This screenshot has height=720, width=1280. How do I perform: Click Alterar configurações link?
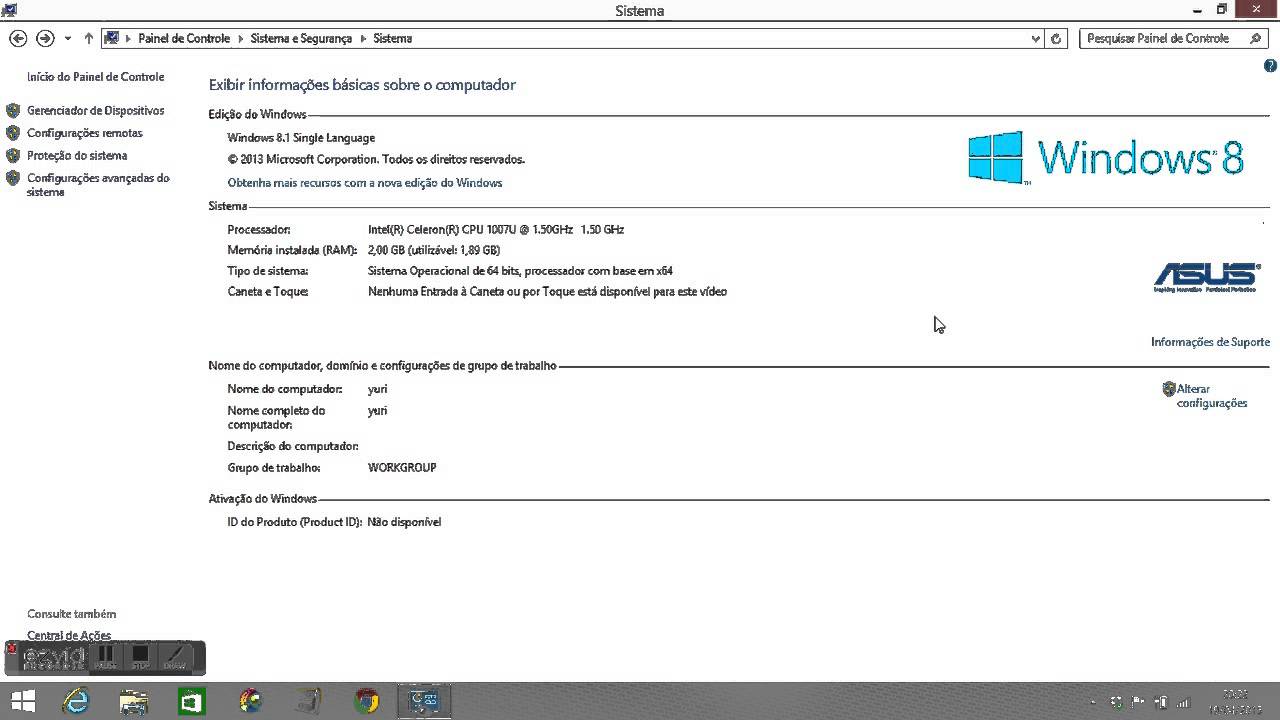coord(1212,396)
